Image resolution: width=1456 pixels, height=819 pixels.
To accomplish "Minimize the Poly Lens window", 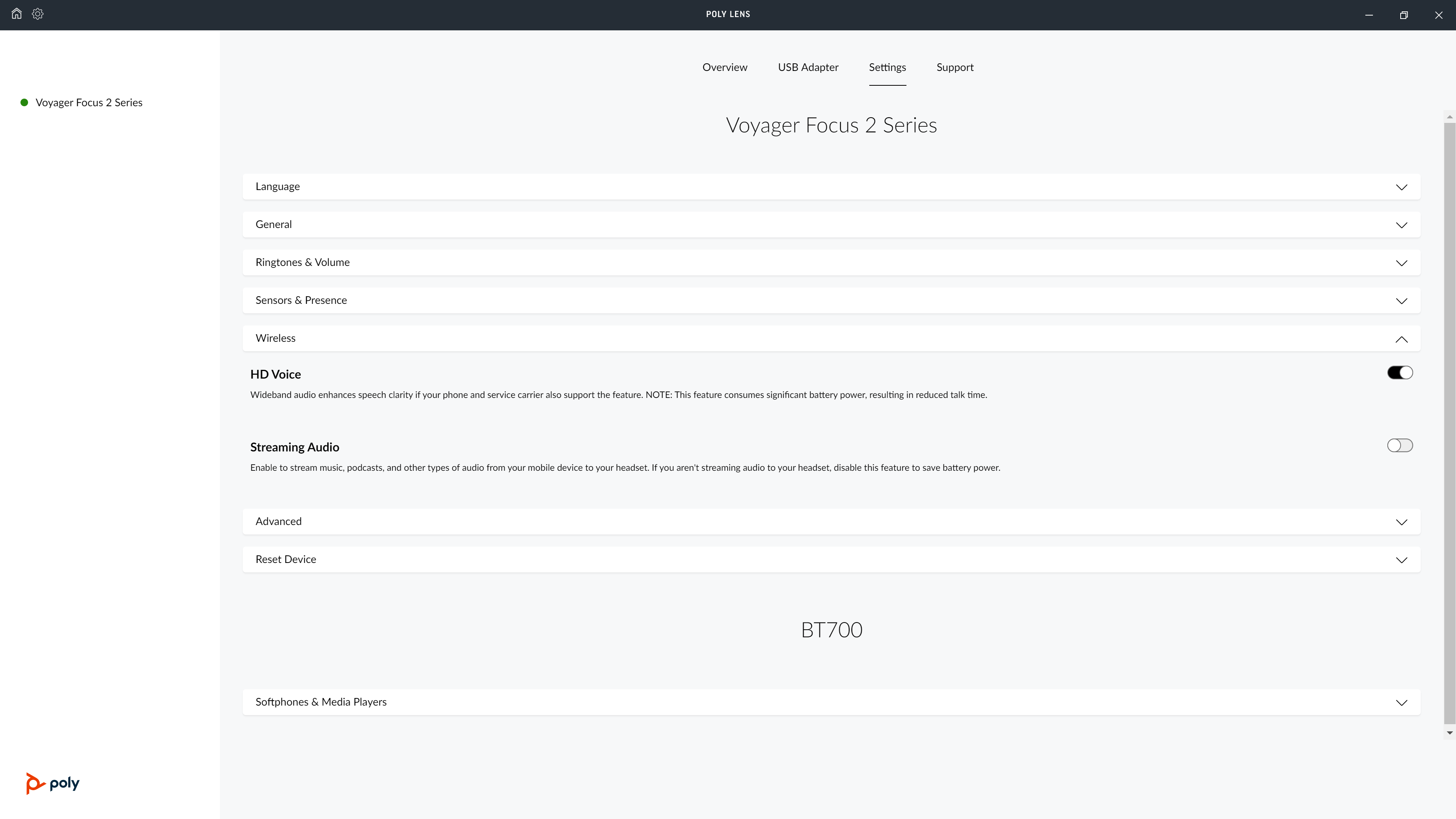I will point(1369,15).
